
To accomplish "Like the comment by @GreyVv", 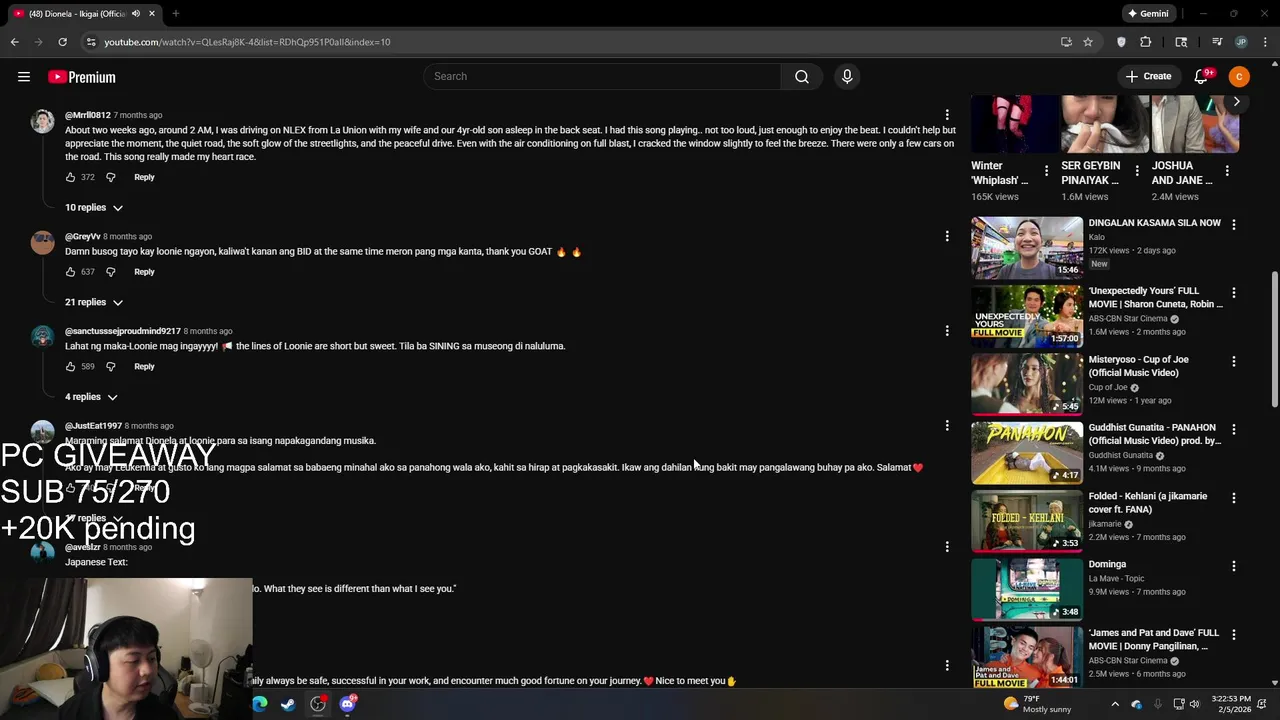I will click(x=70, y=272).
